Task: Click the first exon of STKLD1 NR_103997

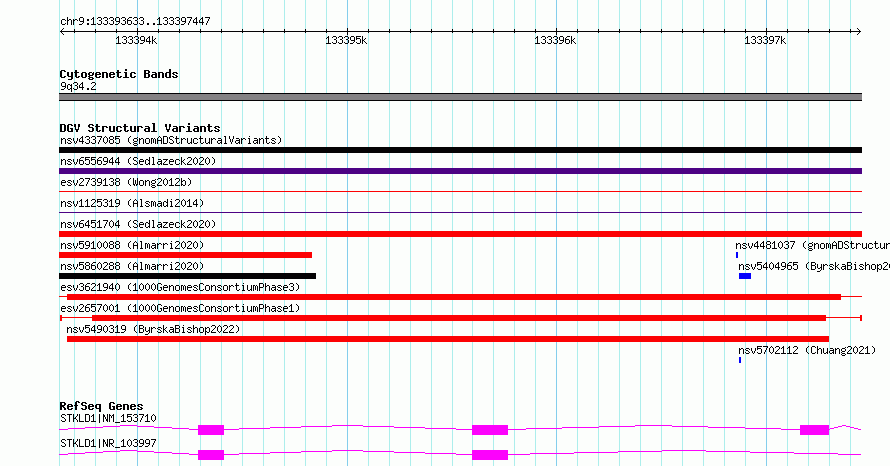Action: [211, 455]
